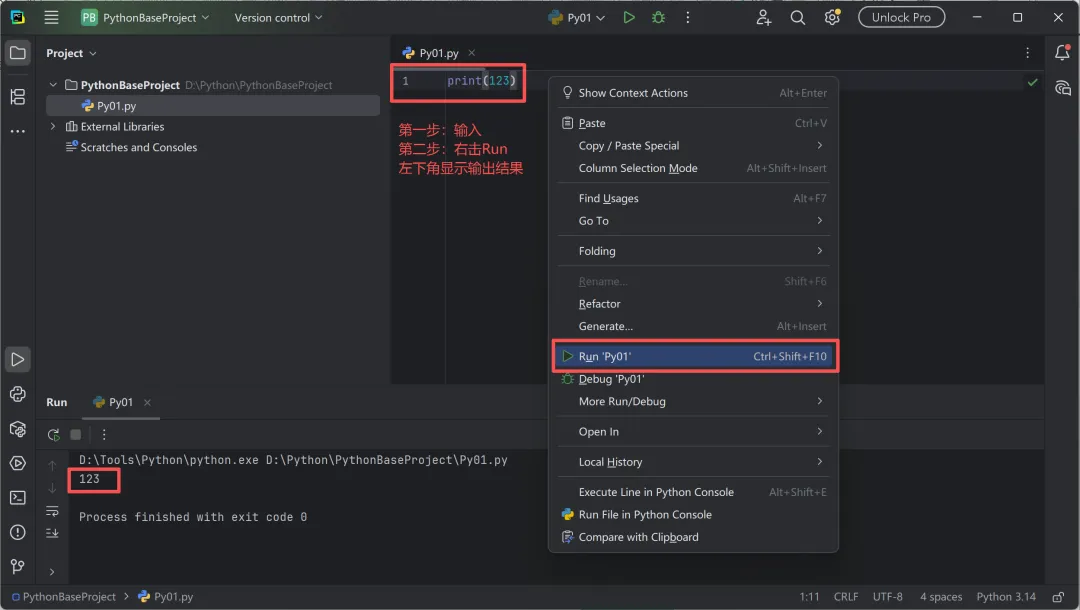Open the Services tool window icon
Screen dimensions: 1080x610
pos(18,463)
